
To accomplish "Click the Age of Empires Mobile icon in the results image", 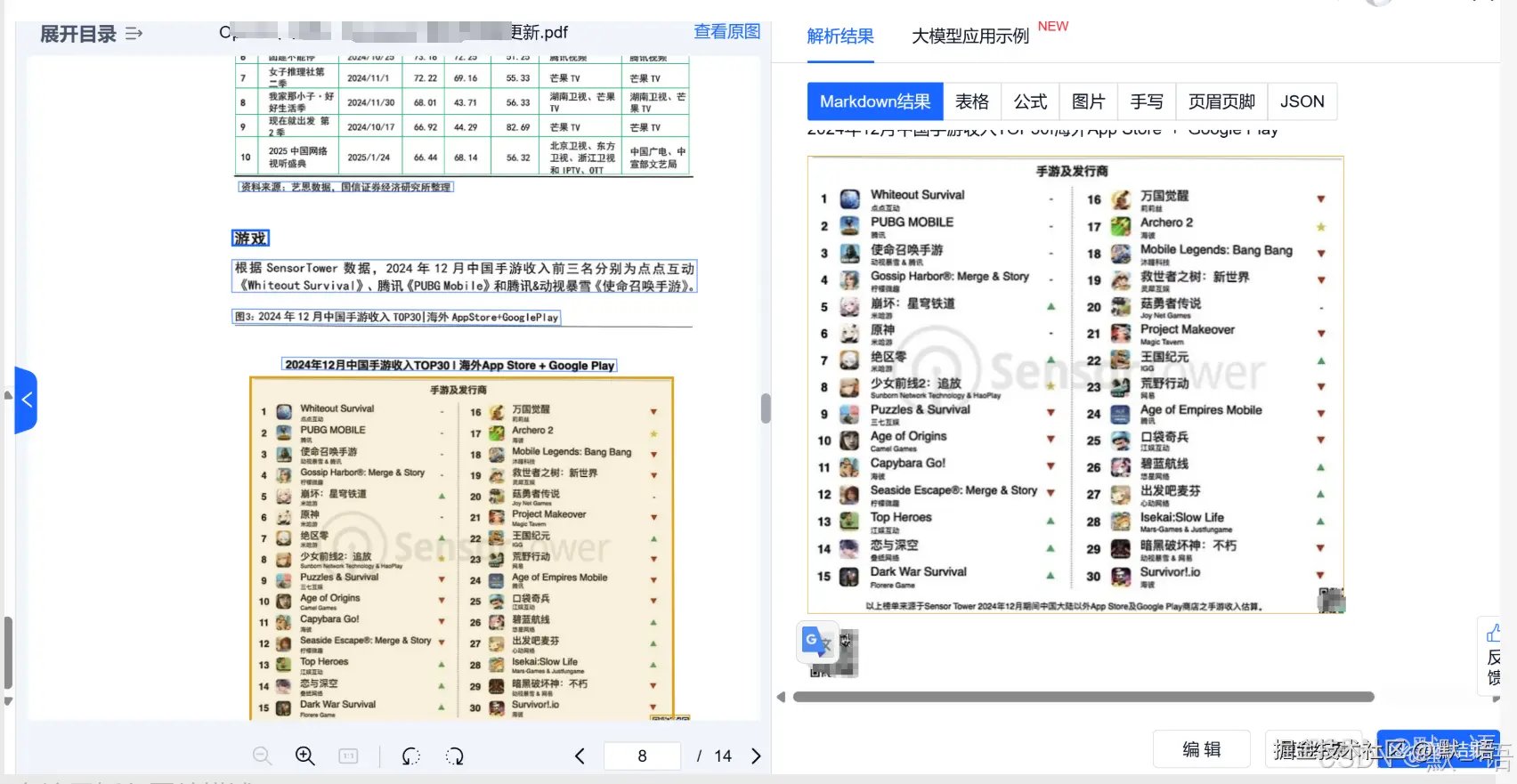I will click(1121, 414).
